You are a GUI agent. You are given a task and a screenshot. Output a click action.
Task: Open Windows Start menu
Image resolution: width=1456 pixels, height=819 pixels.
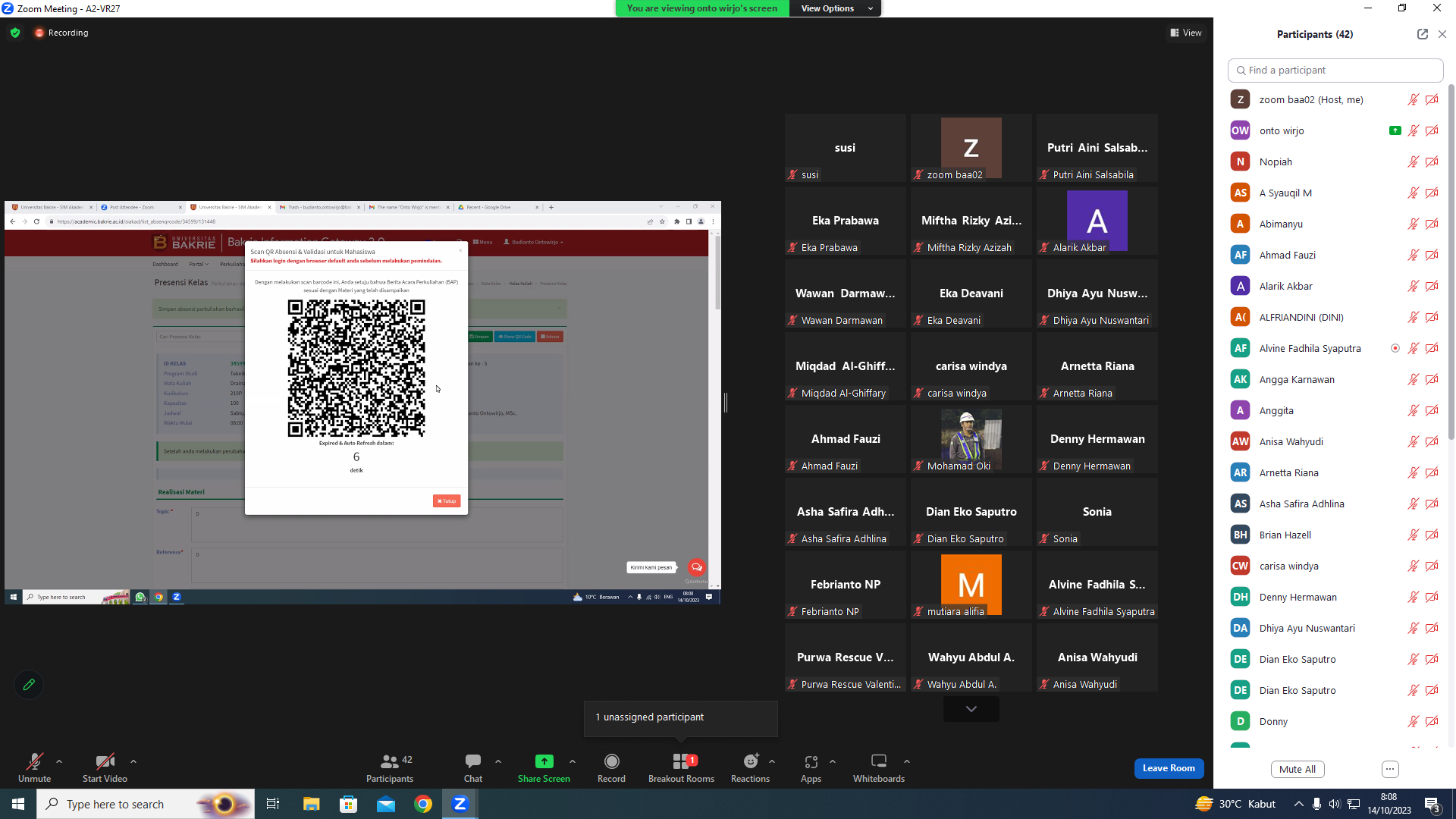point(18,804)
